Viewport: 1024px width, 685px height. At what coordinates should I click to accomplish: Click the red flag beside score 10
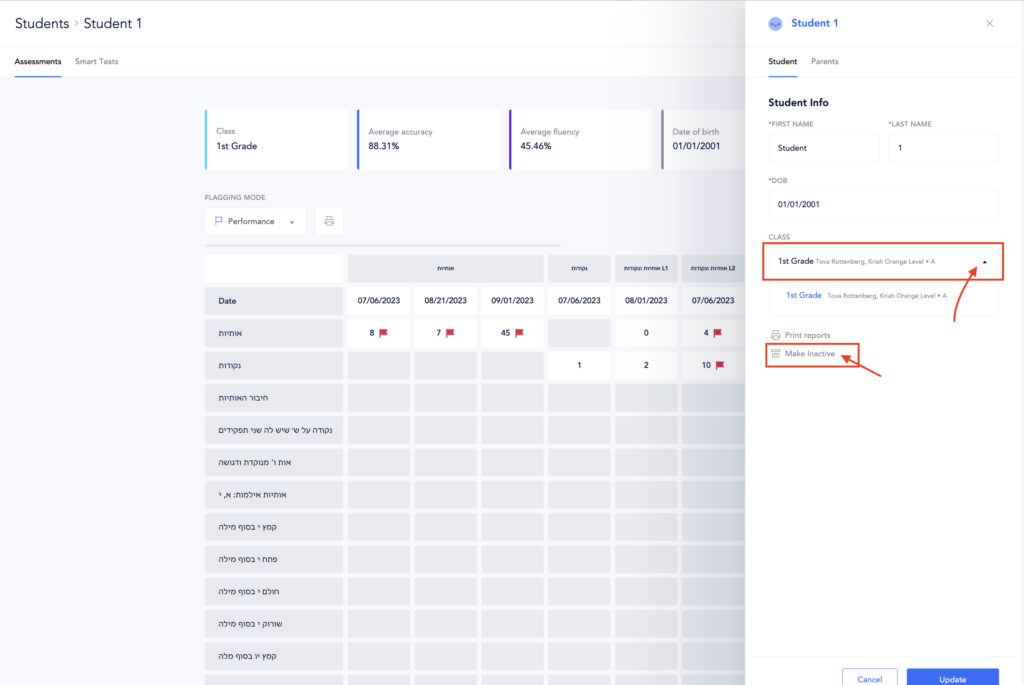pyautogui.click(x=718, y=365)
